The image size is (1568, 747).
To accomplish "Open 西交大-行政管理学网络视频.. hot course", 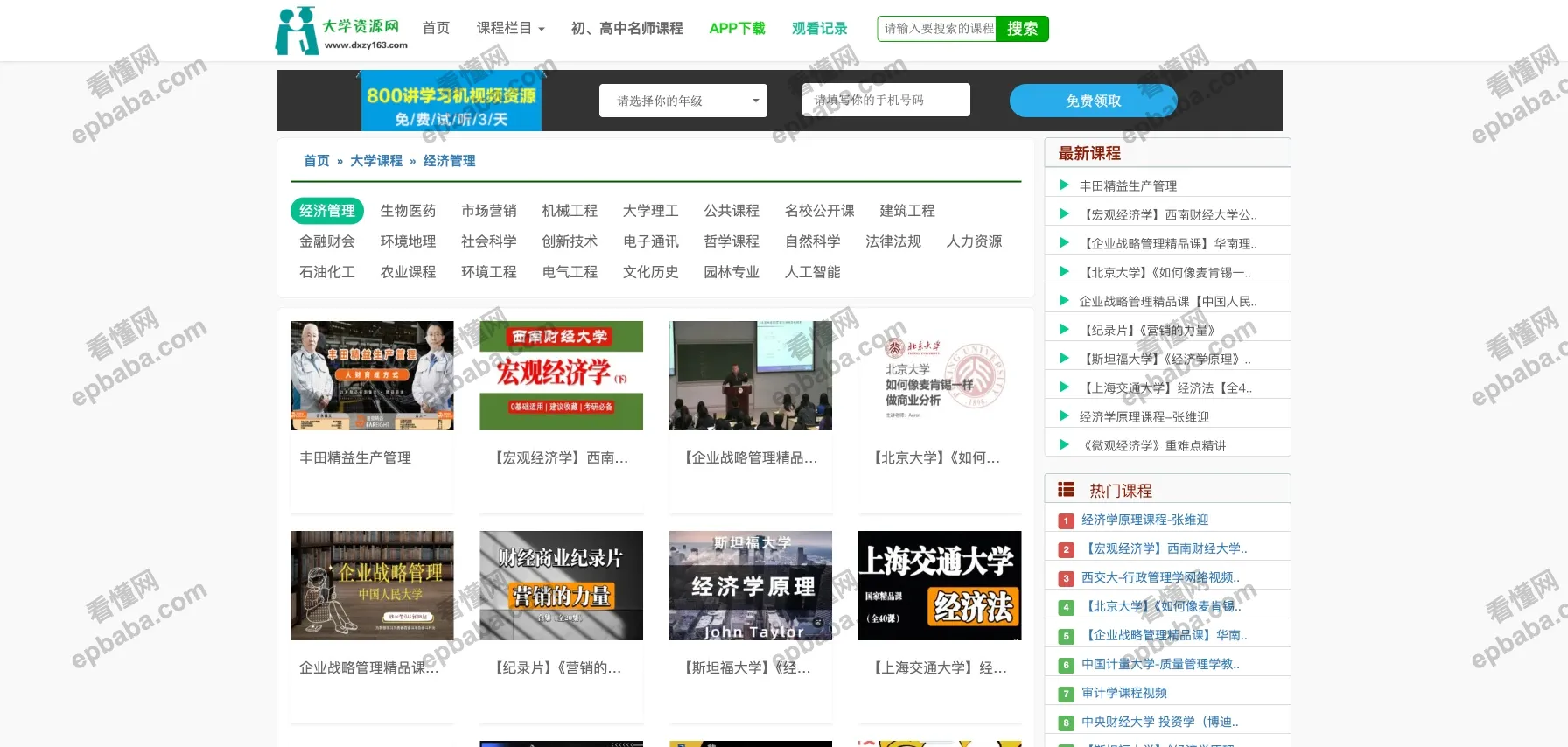I will [x=1160, y=577].
